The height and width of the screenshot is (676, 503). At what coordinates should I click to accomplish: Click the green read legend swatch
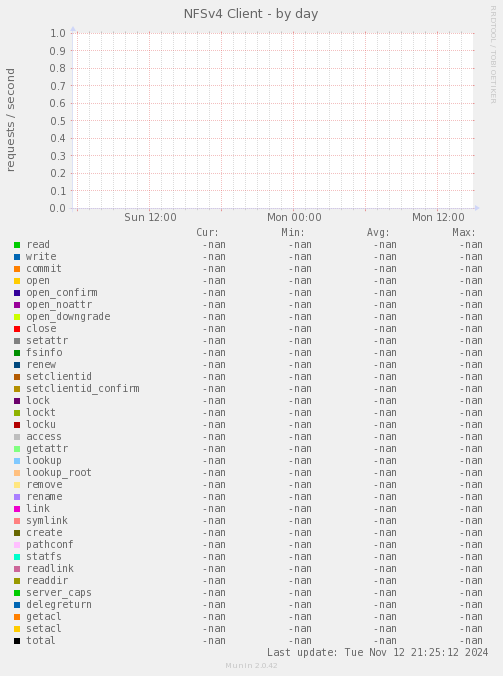point(17,245)
